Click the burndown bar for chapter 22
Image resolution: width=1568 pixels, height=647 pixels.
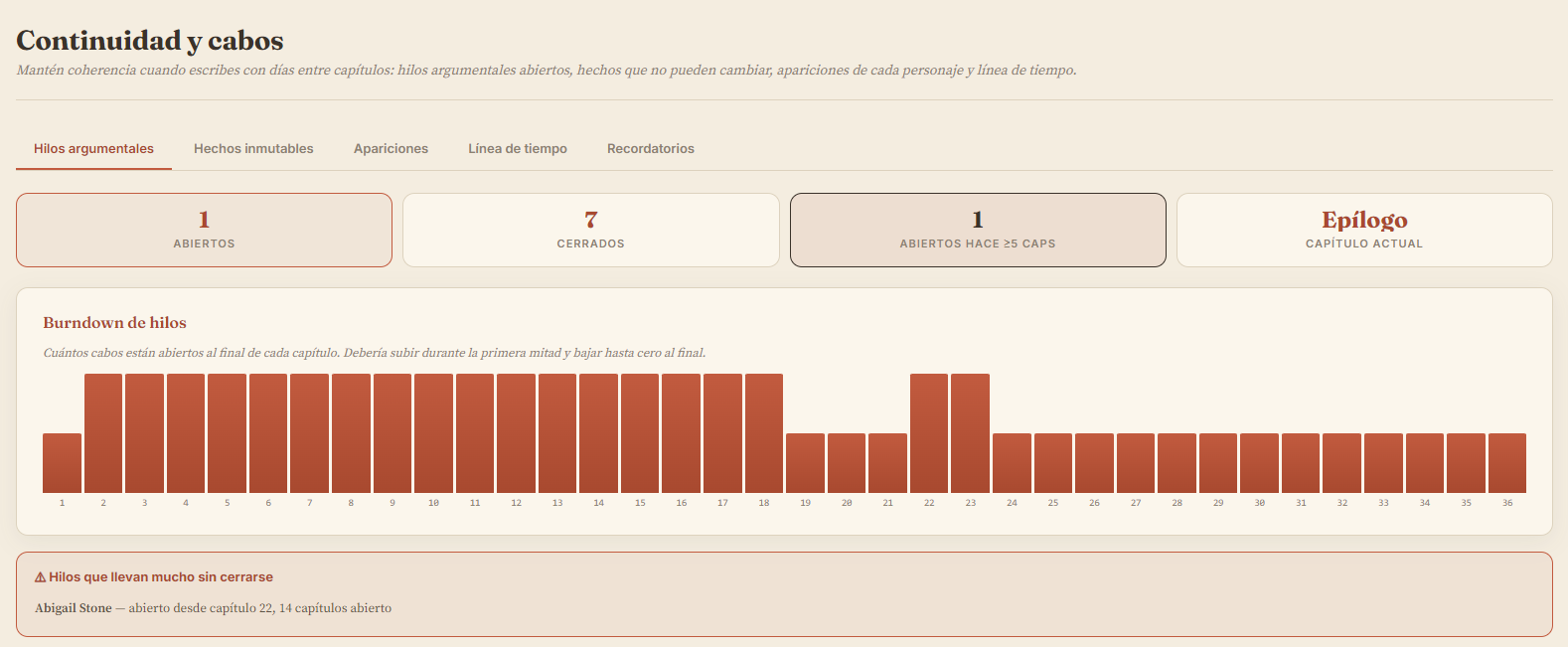point(929,433)
